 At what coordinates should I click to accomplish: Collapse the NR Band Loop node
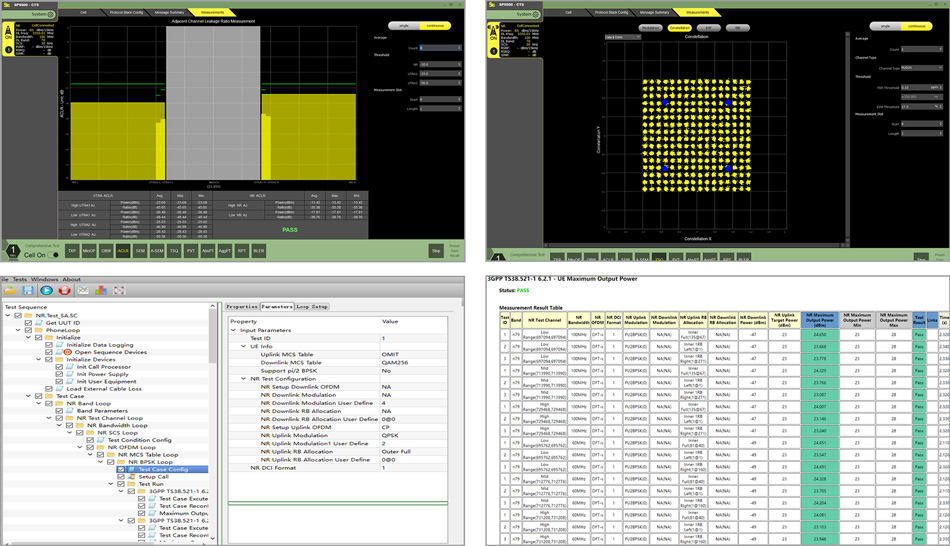[39, 403]
